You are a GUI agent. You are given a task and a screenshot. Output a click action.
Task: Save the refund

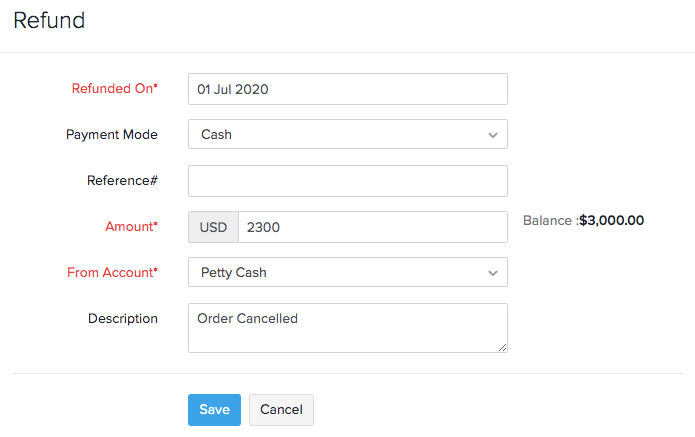point(214,410)
